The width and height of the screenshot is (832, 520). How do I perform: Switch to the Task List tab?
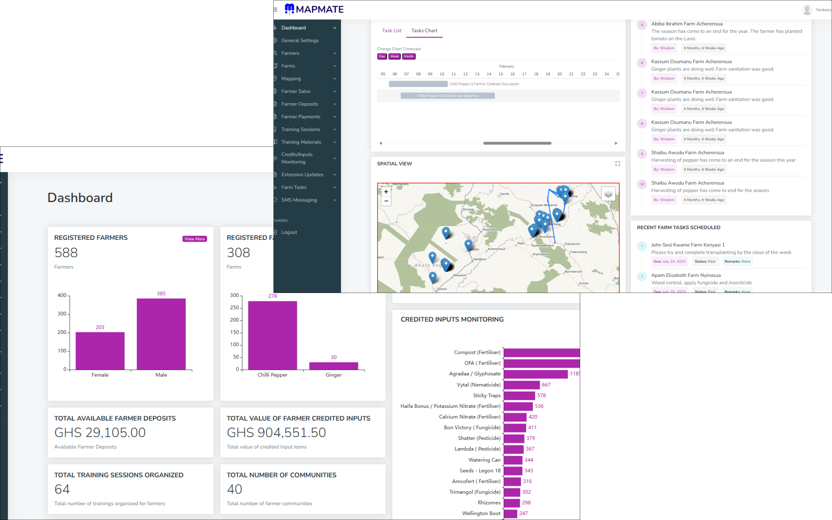391,31
